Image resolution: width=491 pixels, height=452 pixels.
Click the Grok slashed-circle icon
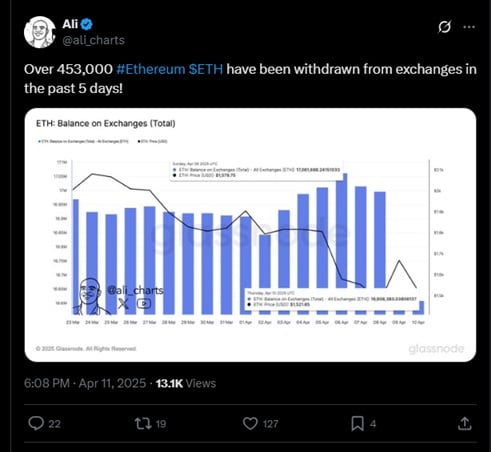pos(445,27)
